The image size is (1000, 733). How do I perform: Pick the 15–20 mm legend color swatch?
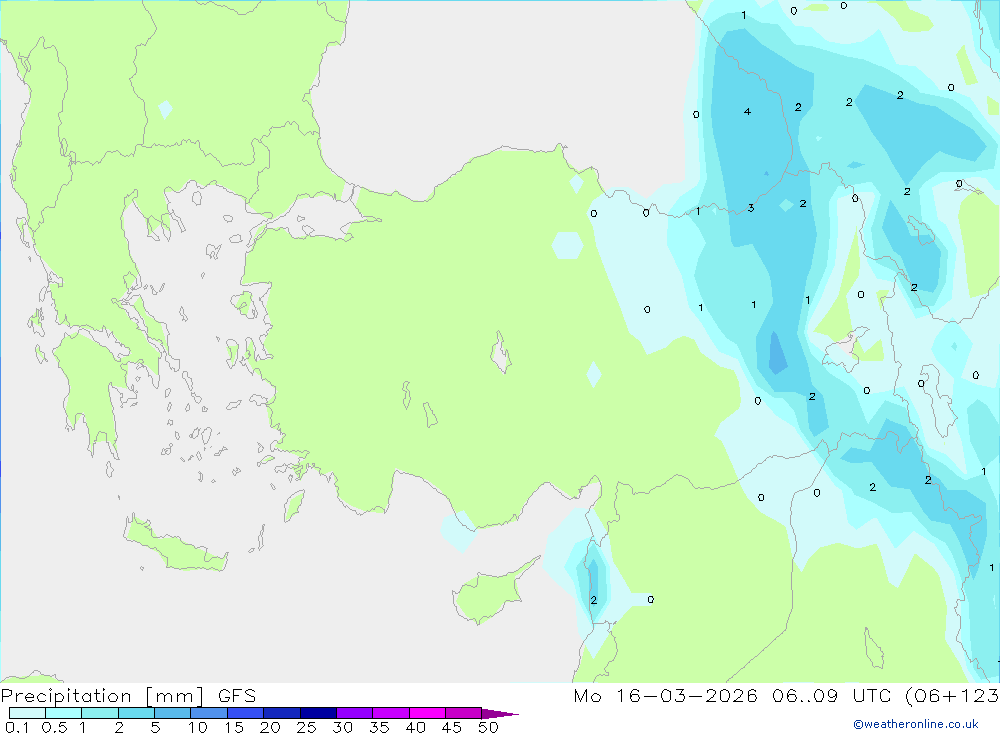coord(246,713)
